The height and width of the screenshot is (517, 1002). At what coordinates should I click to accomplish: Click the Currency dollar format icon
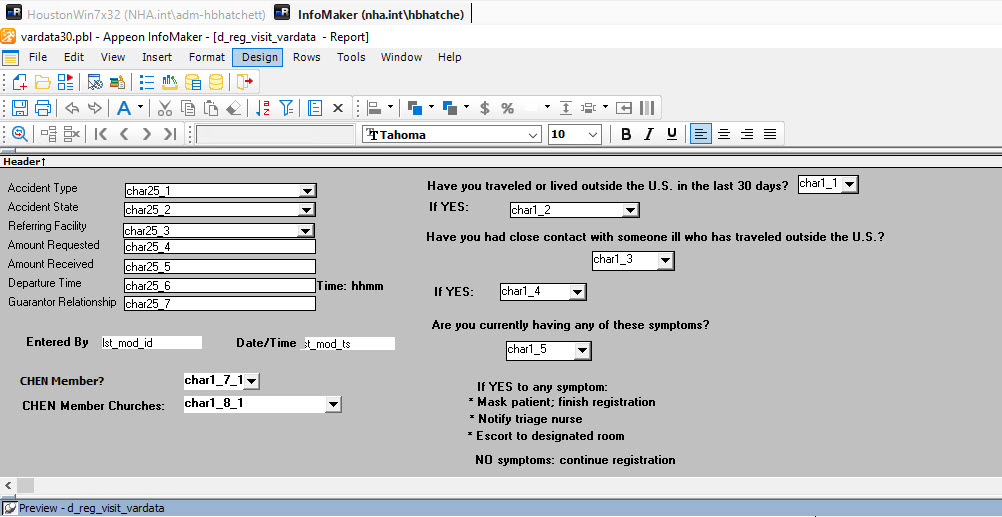coord(484,108)
